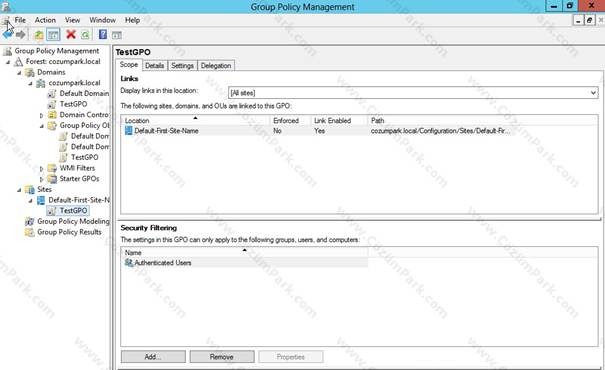Viewport: 605px width, 370px height.
Task: Click the WMI Filters folder icon
Action: 52,168
